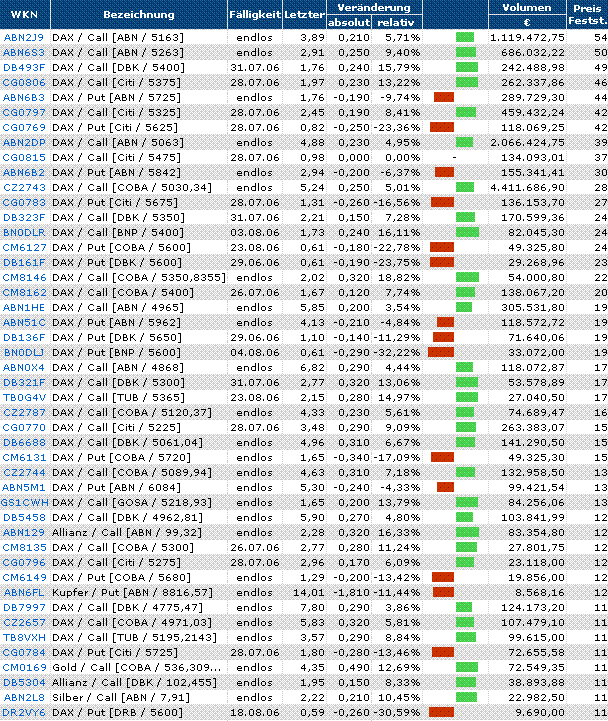608x721 pixels.
Task: Click the DB161F link
Action: (x=24, y=263)
